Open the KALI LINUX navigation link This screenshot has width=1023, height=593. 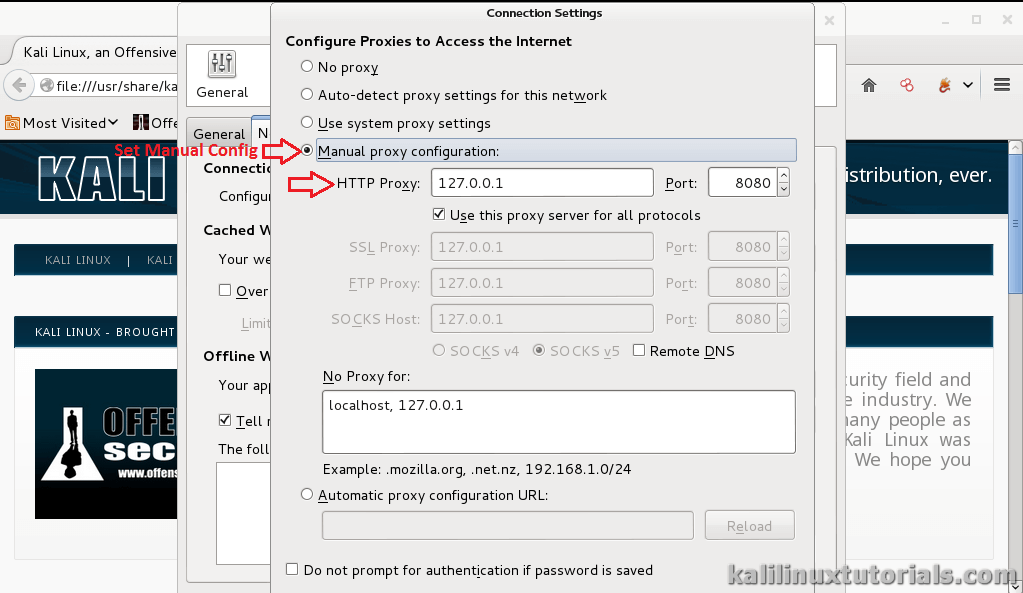pyautogui.click(x=77, y=260)
